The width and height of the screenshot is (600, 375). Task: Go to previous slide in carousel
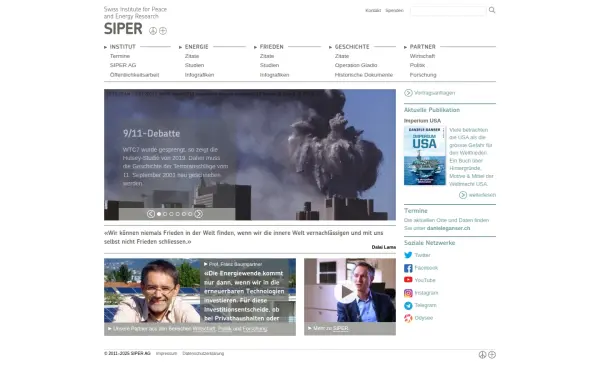pyautogui.click(x=151, y=214)
